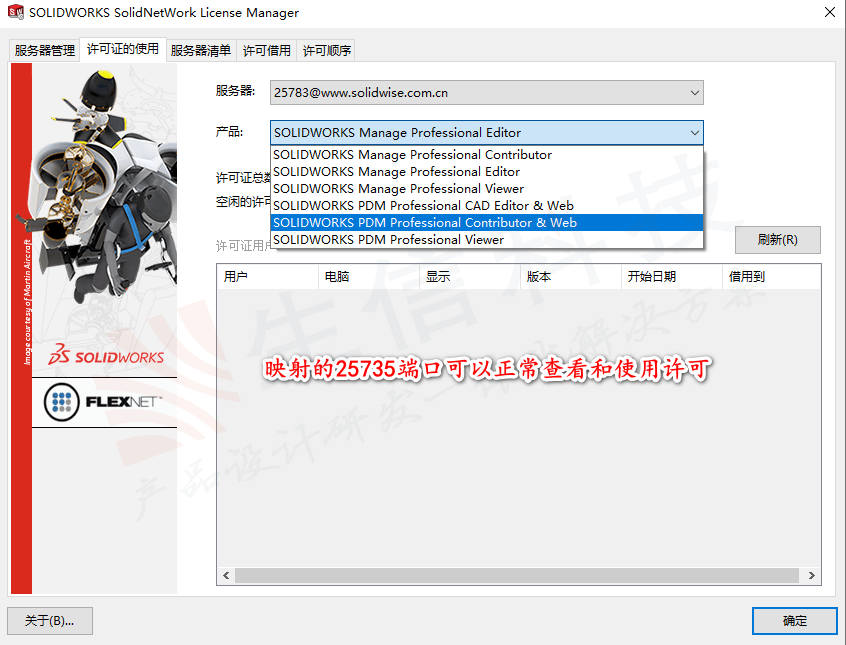Click the FLEXNET logo
The image size is (846, 645).
coord(104,402)
